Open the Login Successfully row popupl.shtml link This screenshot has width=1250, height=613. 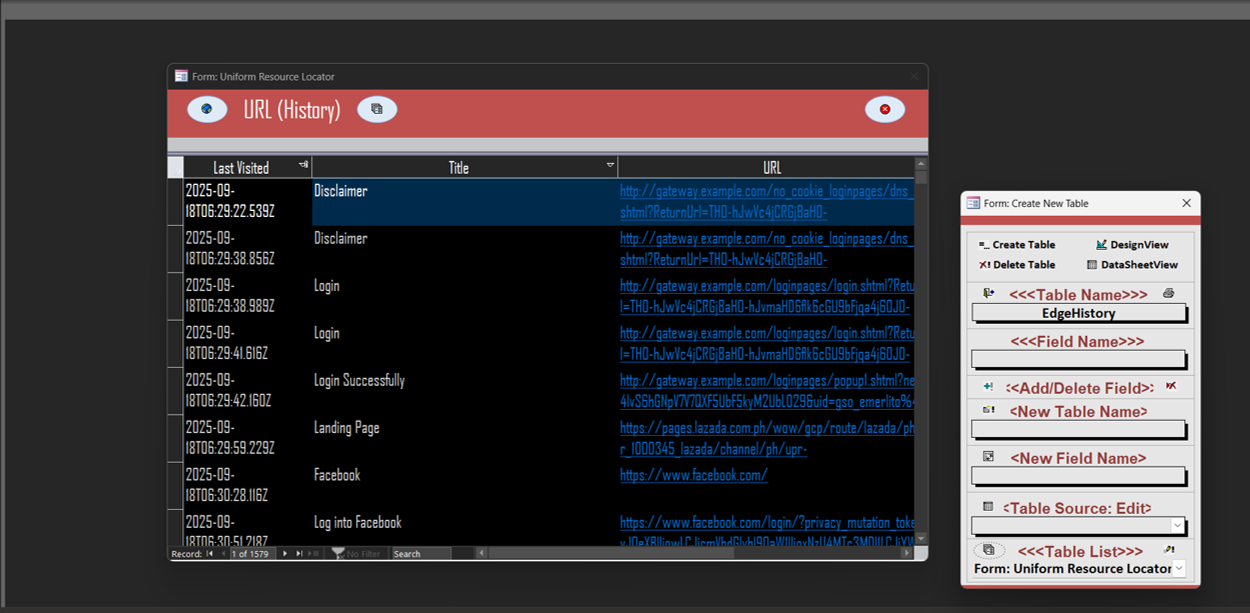click(766, 391)
